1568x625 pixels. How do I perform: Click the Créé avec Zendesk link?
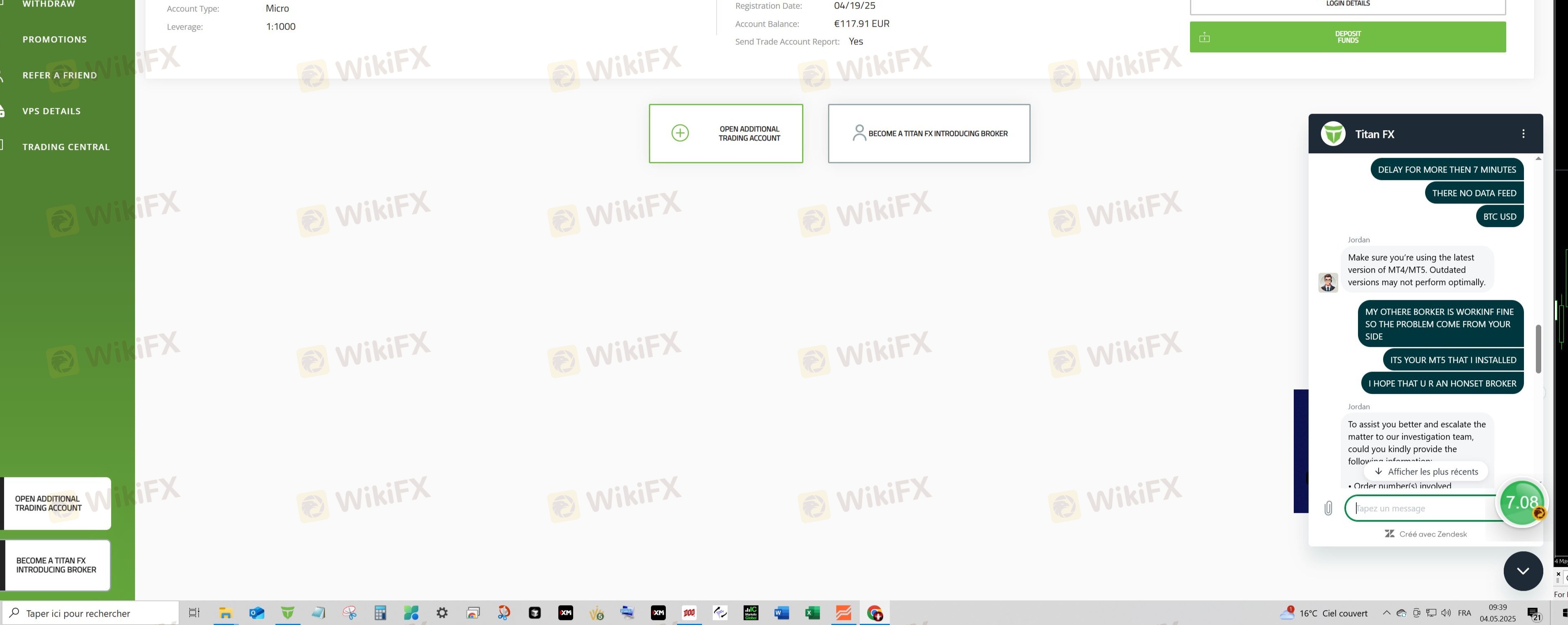[x=1426, y=534]
